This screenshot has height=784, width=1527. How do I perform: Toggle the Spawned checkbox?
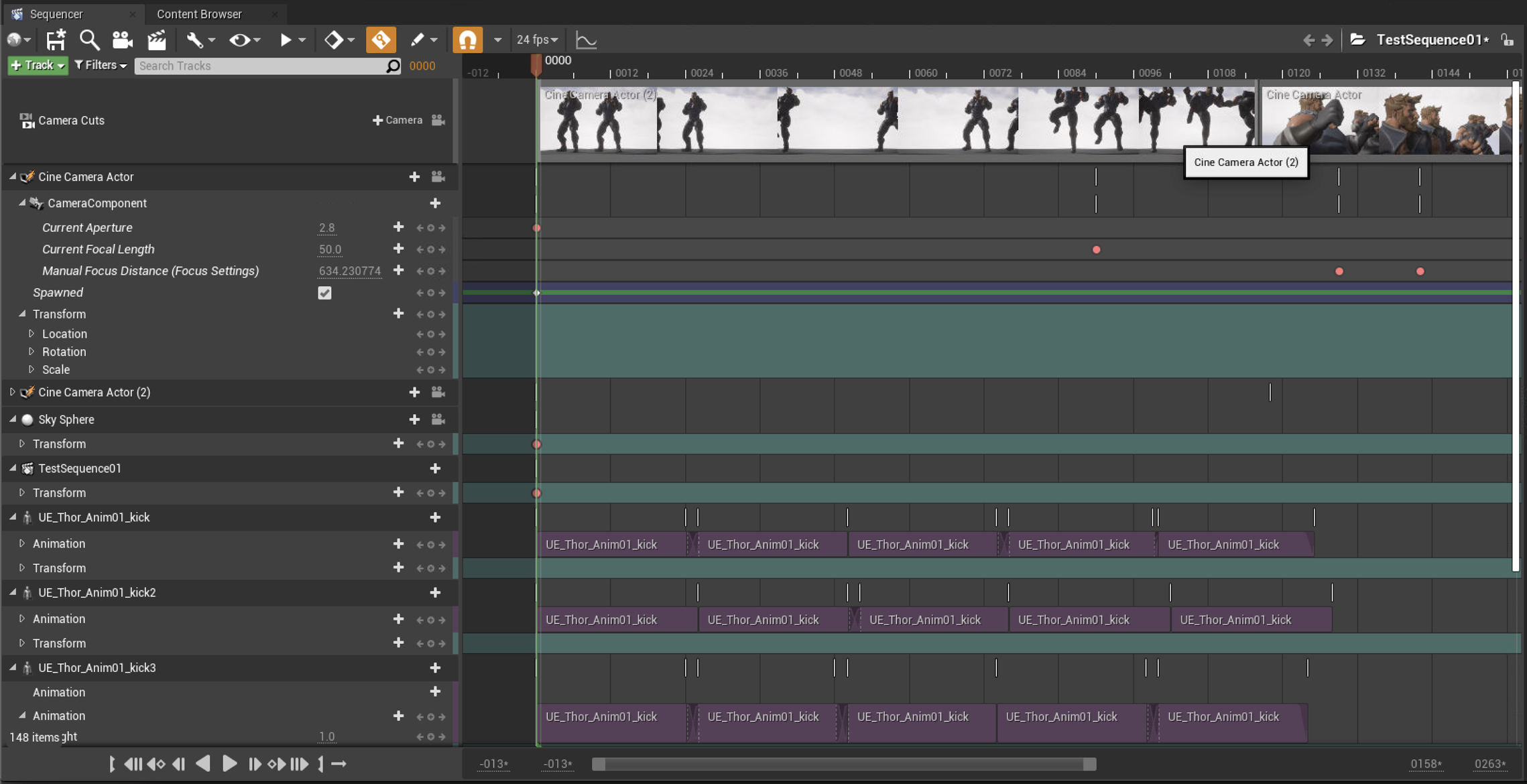pos(324,293)
